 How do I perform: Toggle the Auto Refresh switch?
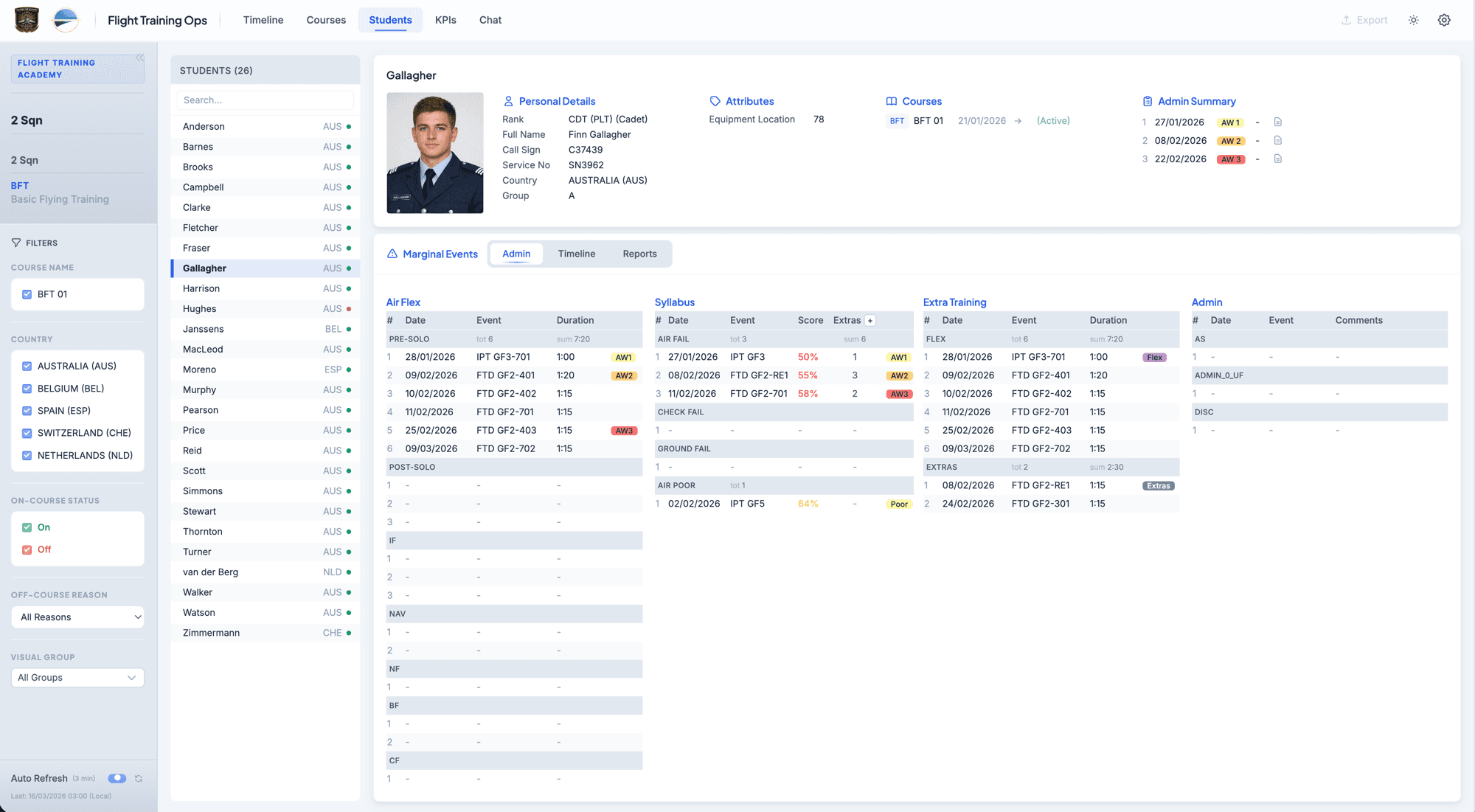click(117, 778)
